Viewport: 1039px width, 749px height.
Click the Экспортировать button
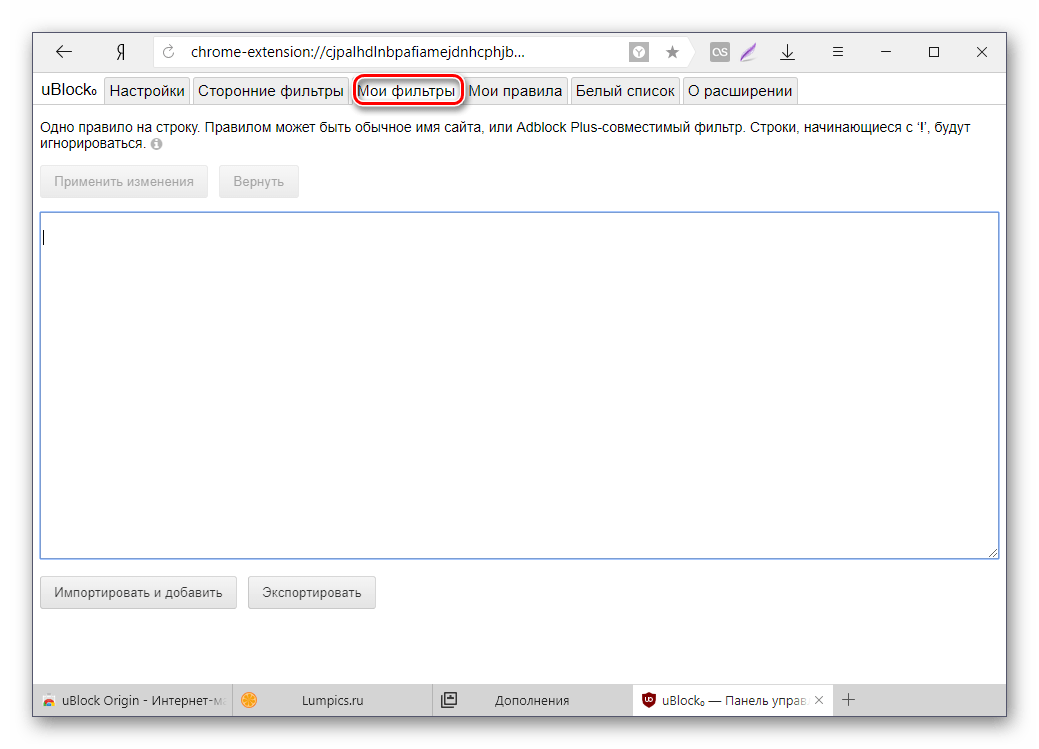pos(311,592)
